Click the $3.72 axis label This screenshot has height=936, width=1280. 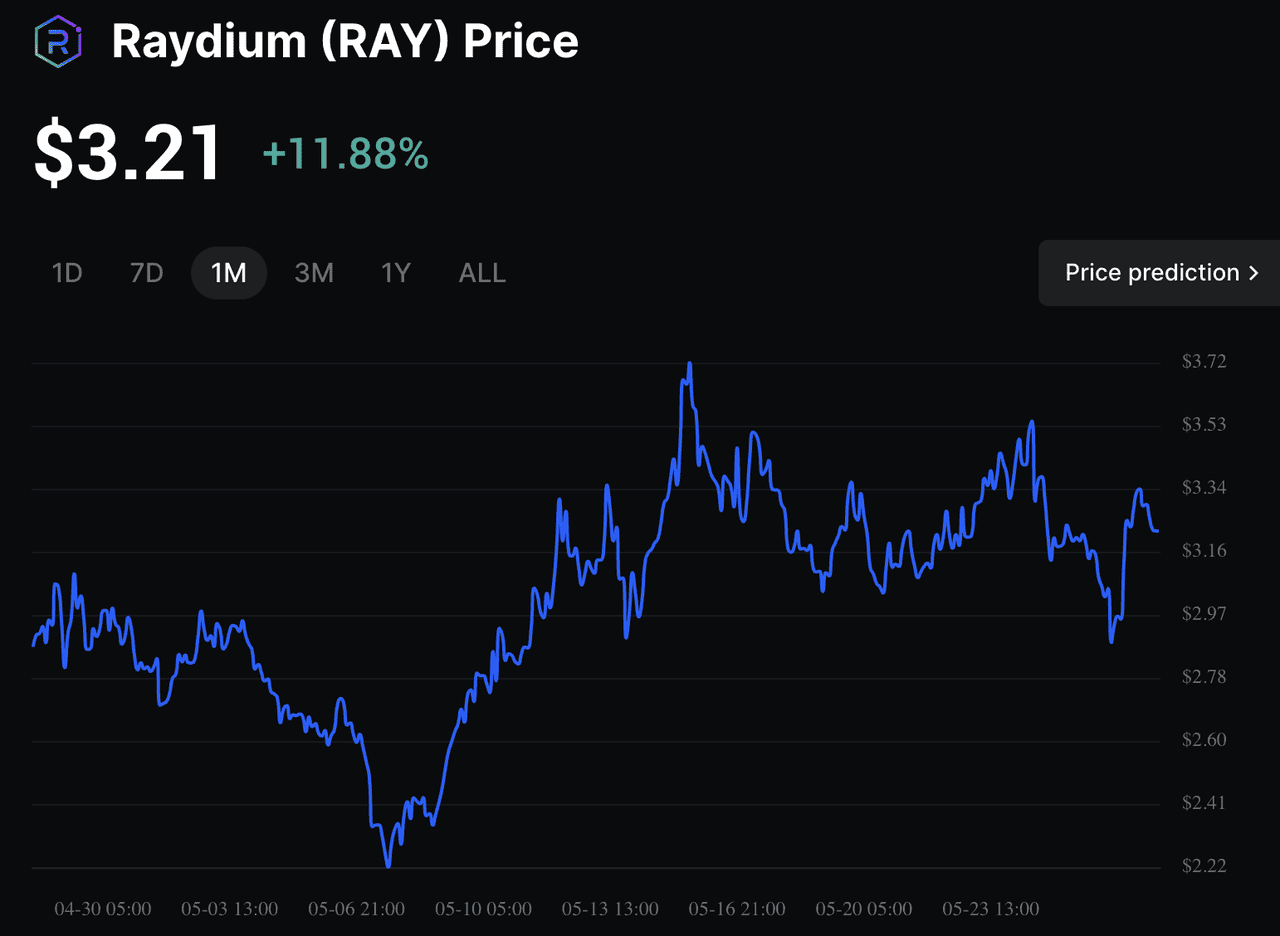tap(1204, 361)
